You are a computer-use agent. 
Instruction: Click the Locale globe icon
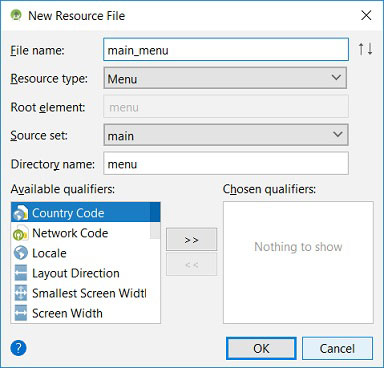(21, 253)
